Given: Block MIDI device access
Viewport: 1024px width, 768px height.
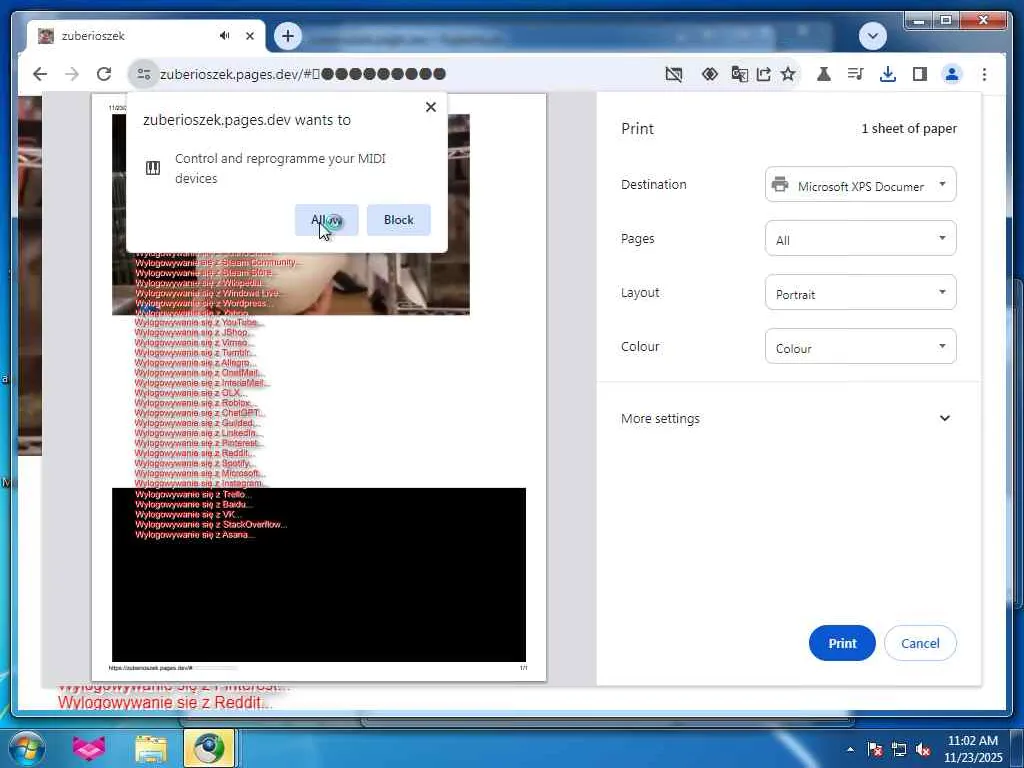Looking at the screenshot, I should click(x=398, y=220).
